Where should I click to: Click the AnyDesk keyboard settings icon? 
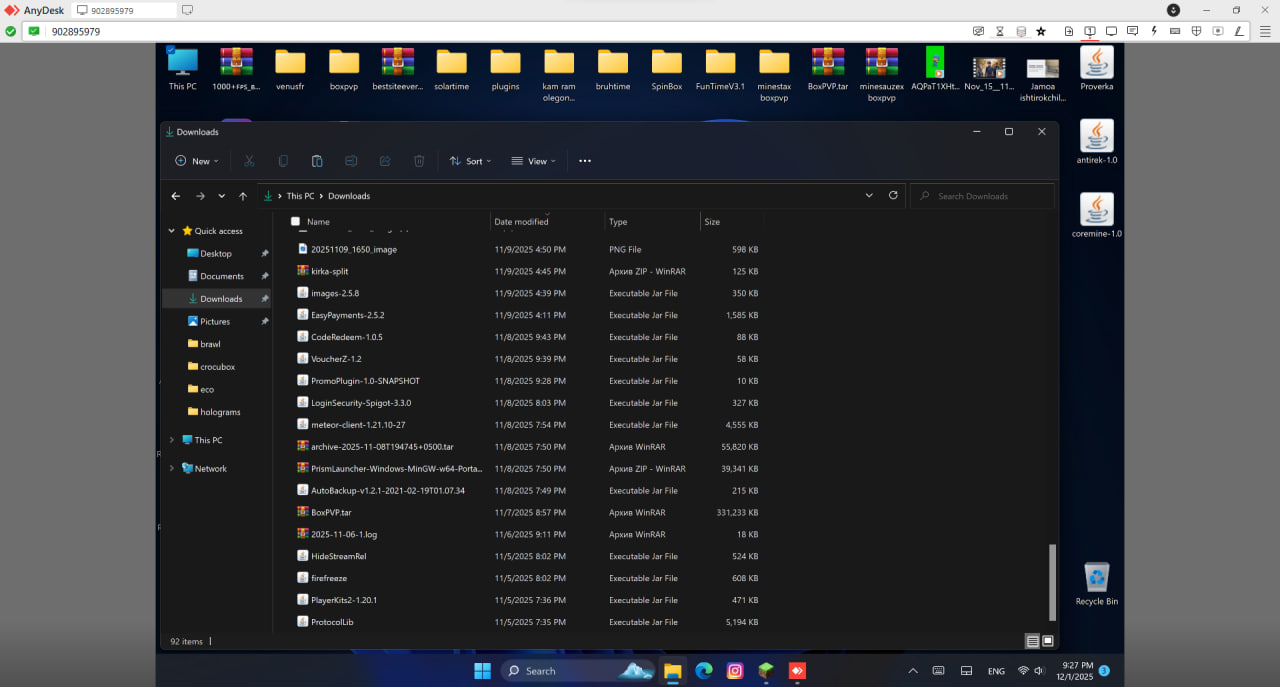[1175, 31]
